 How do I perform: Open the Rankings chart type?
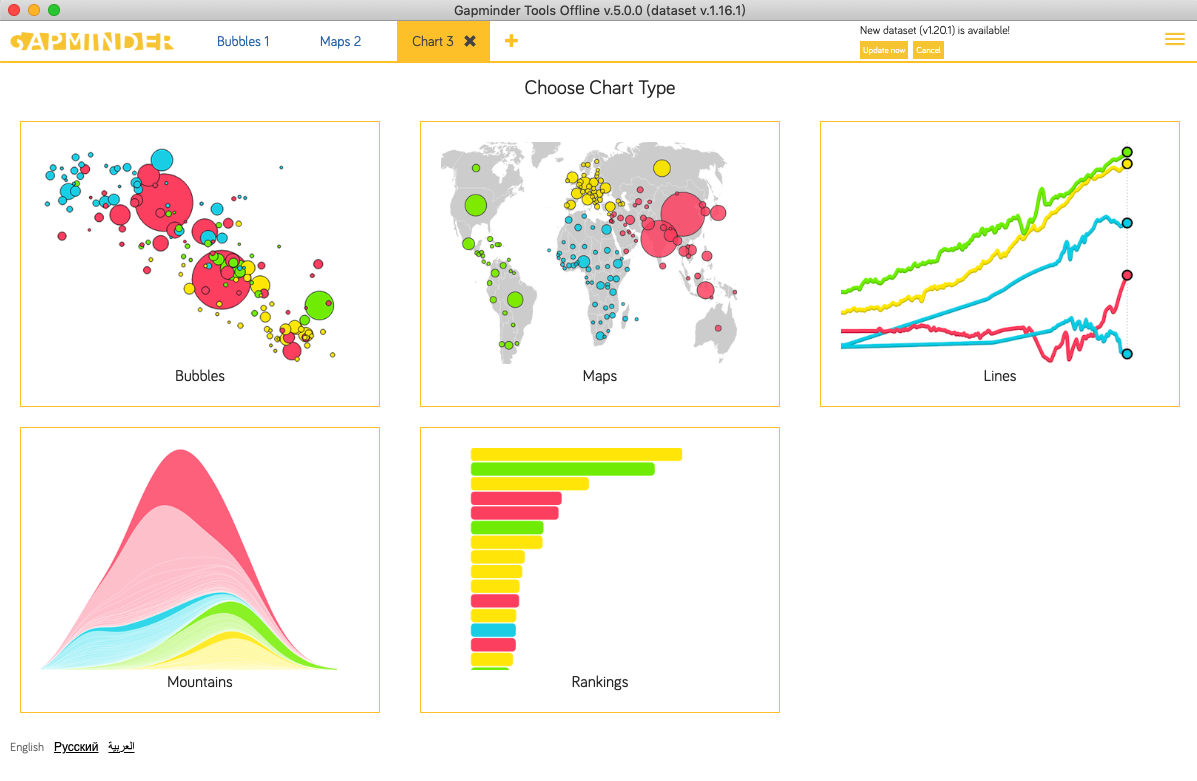tap(600, 568)
